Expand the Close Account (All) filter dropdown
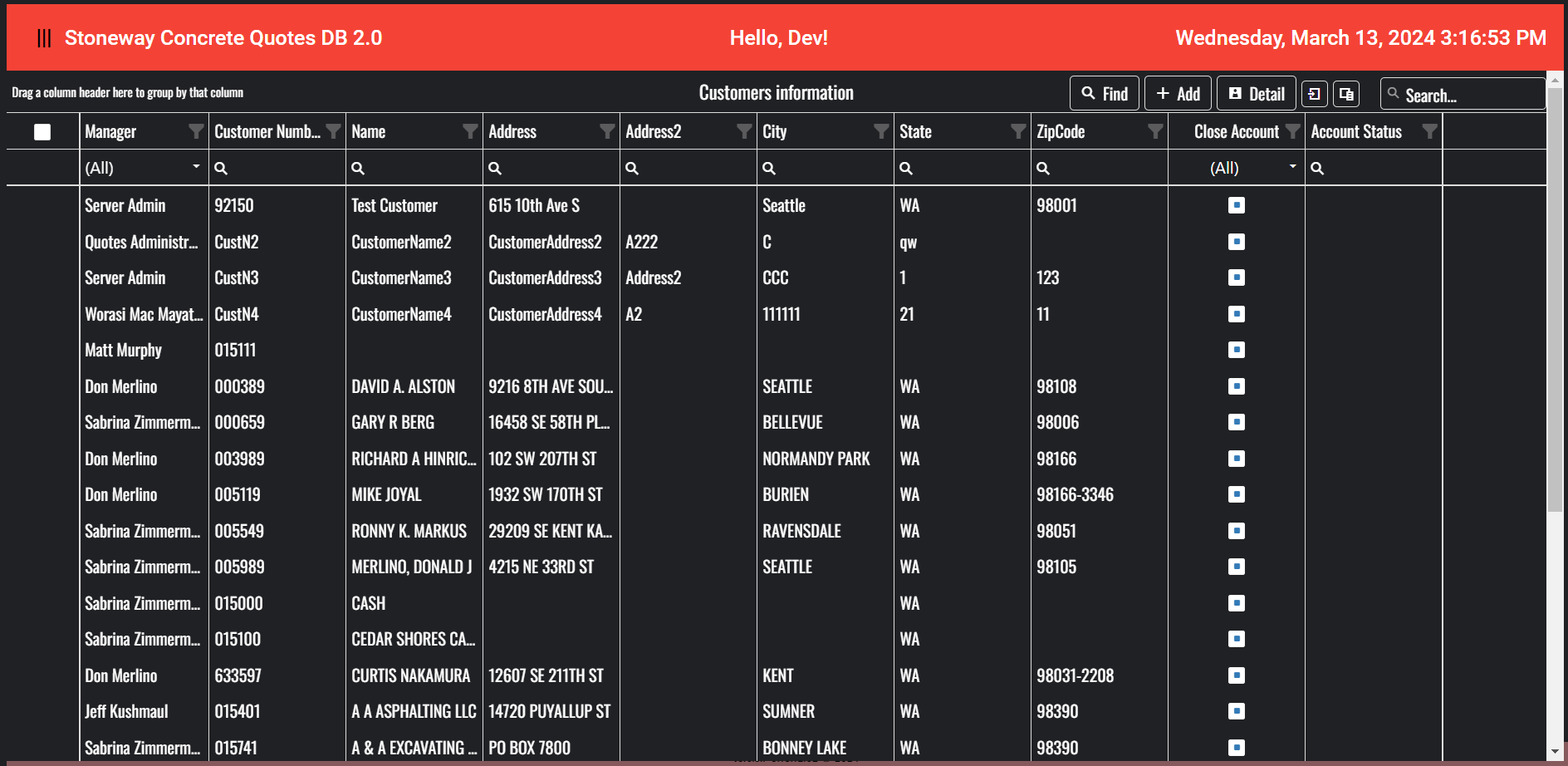The image size is (1568, 766). coord(1292,167)
